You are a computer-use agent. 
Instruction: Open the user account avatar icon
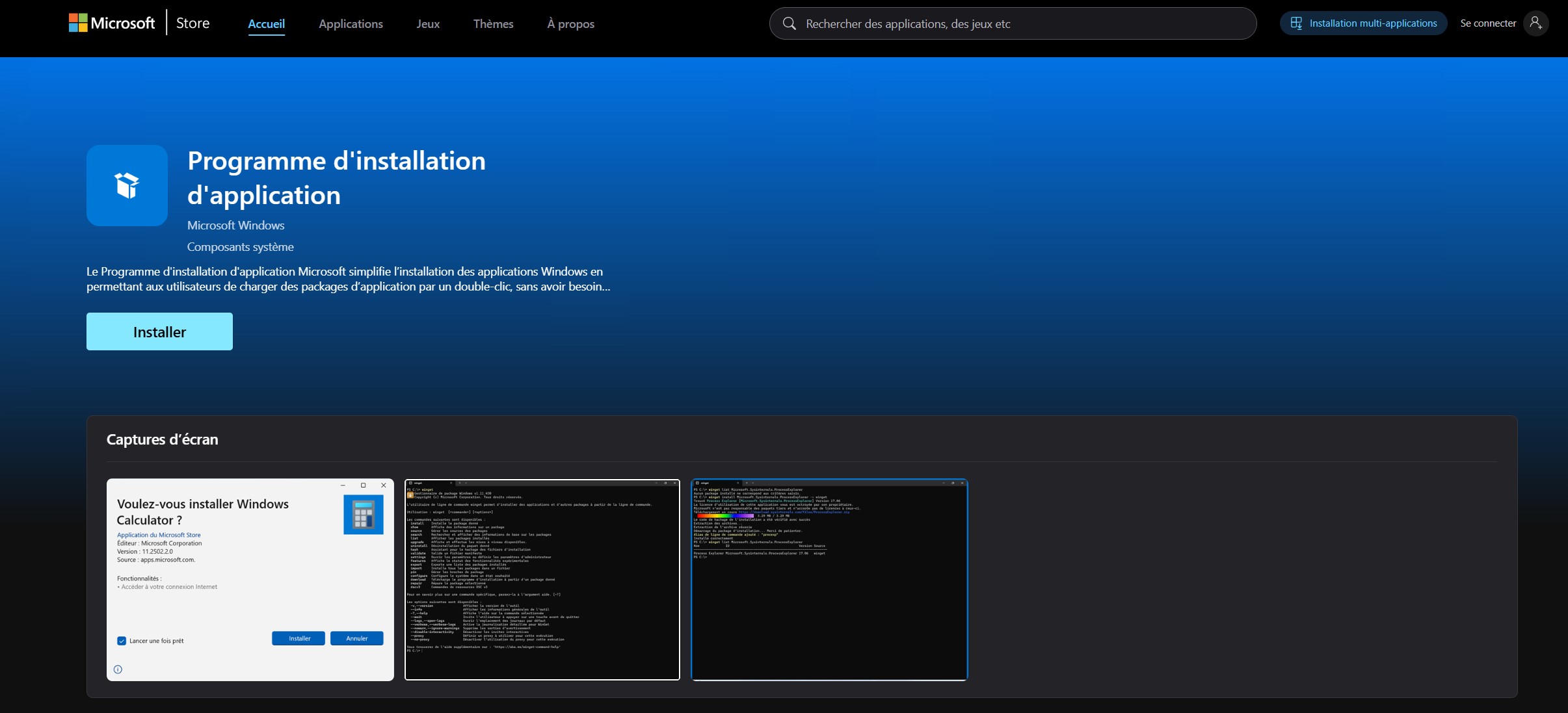(1535, 23)
